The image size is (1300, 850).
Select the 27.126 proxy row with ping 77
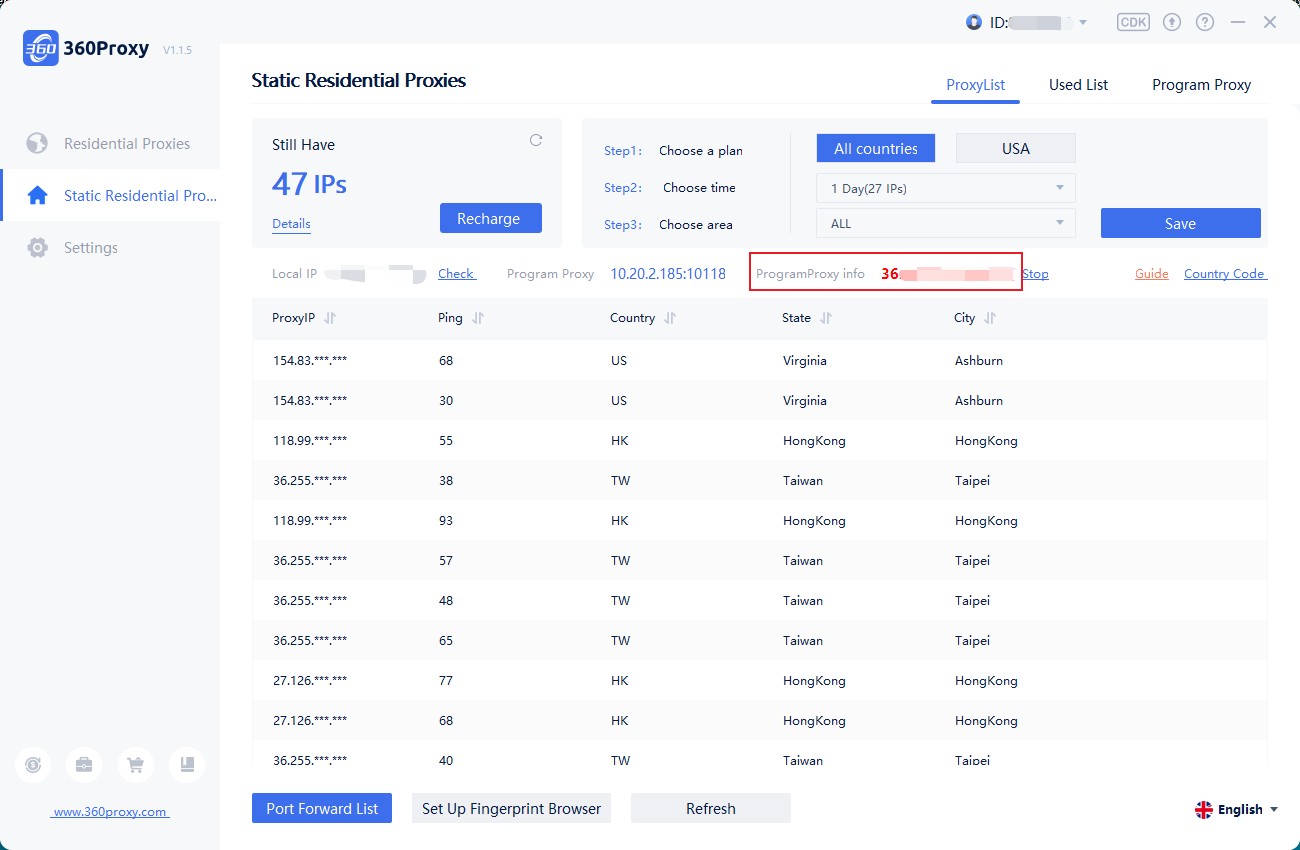(760, 680)
